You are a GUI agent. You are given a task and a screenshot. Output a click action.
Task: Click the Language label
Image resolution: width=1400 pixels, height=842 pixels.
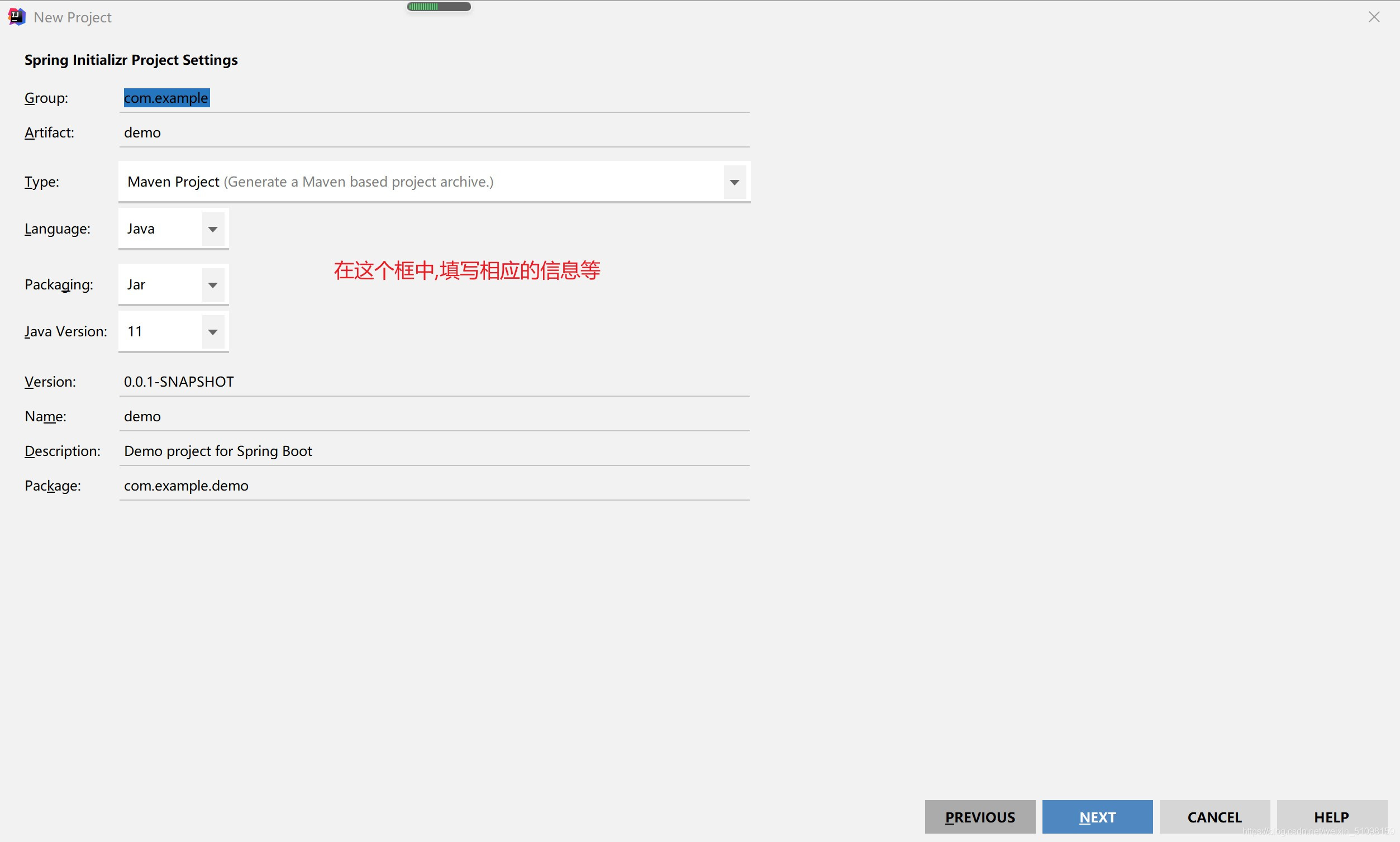click(x=58, y=229)
